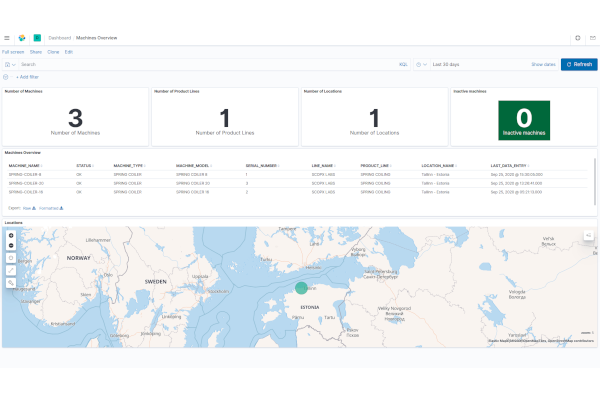Click OK status of SPRING-COILER-8 row
This screenshot has width=600, height=400.
(79, 175)
